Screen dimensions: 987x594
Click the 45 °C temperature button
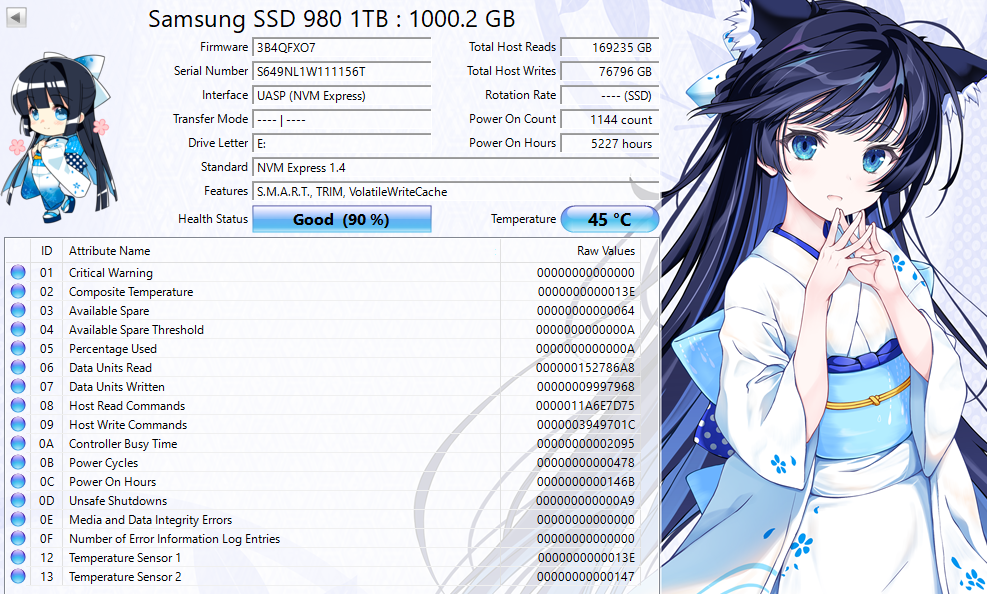tap(609, 219)
